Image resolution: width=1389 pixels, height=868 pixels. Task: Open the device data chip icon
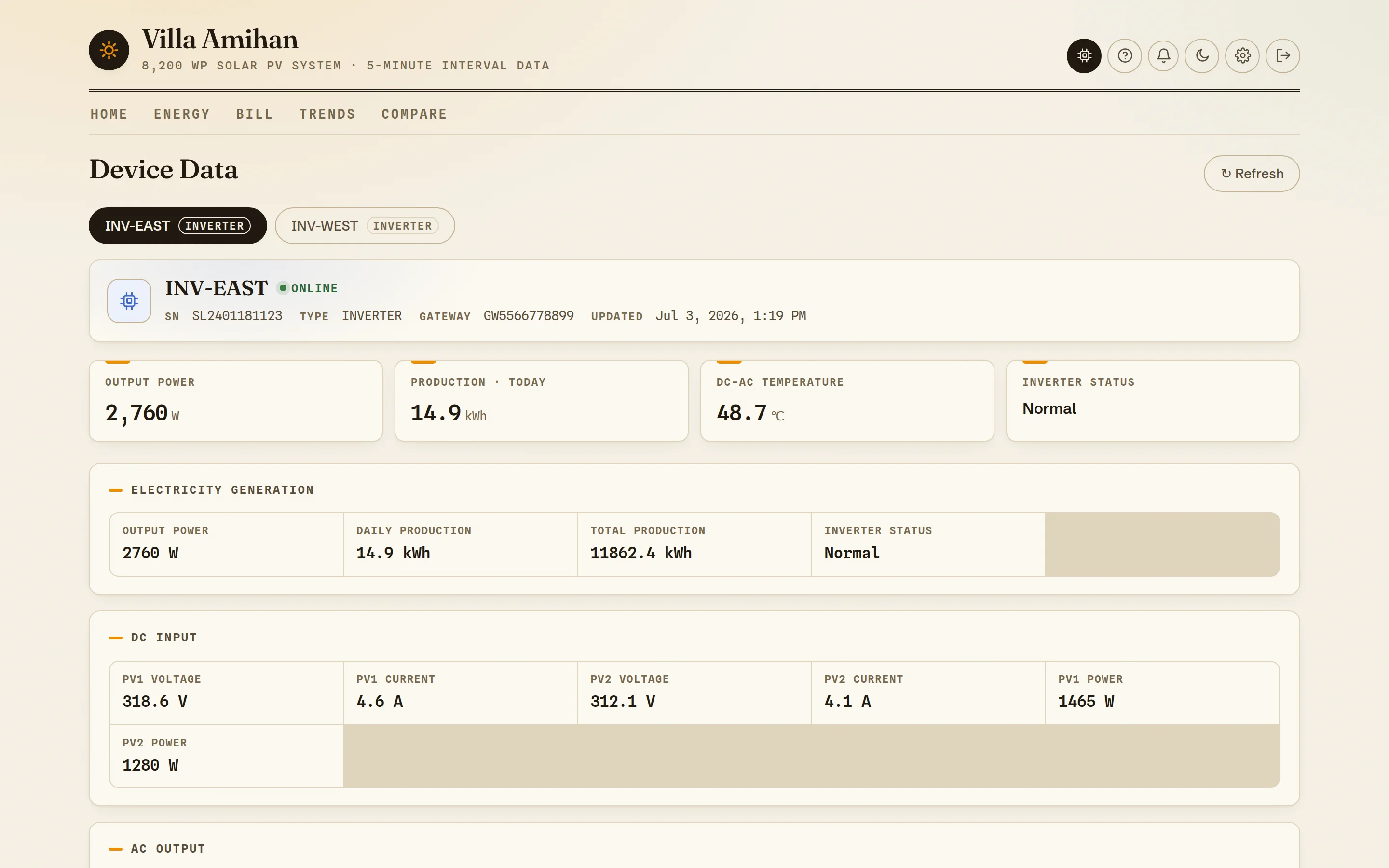pyautogui.click(x=1084, y=55)
